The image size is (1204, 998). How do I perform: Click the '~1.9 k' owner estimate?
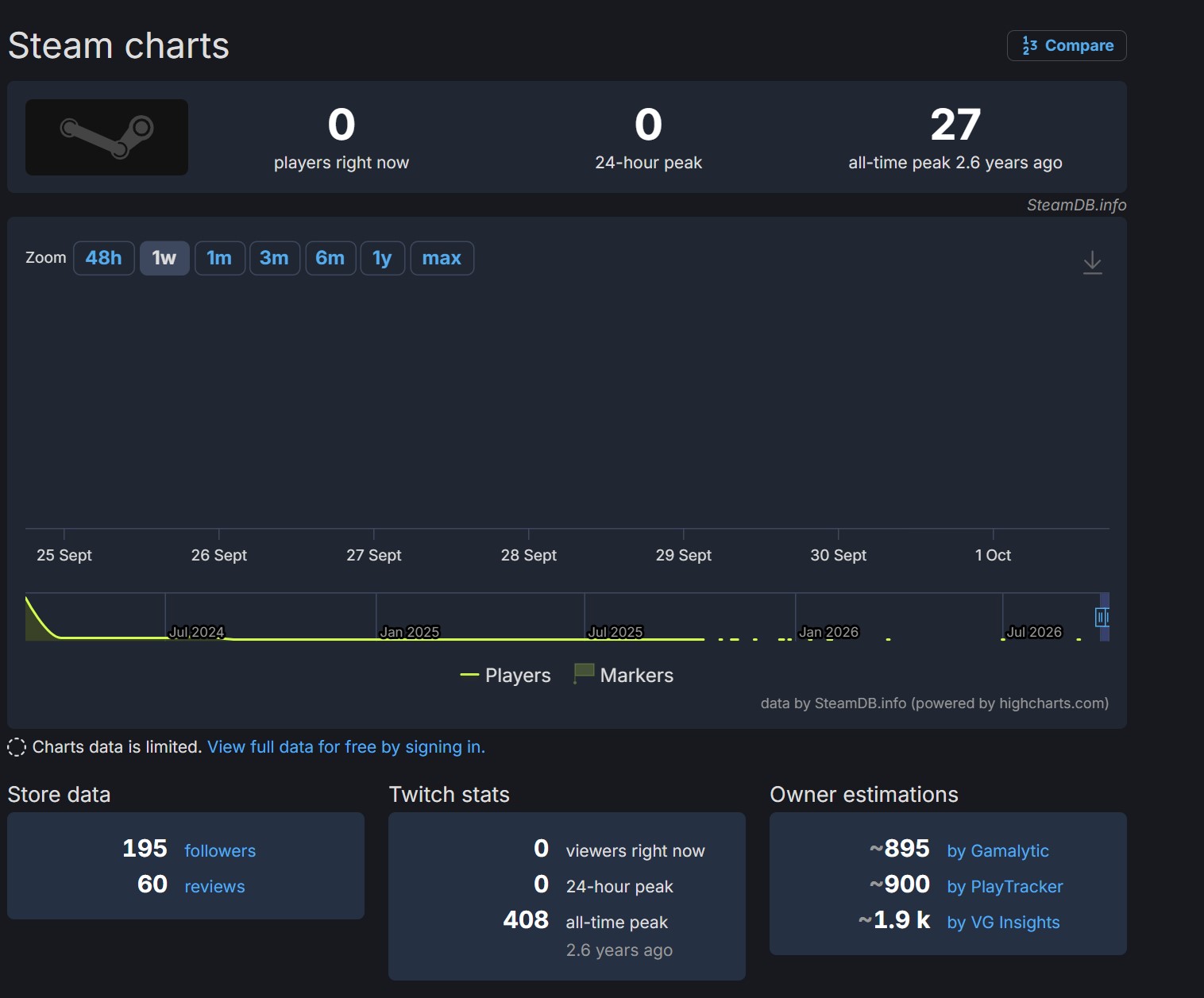click(x=894, y=920)
